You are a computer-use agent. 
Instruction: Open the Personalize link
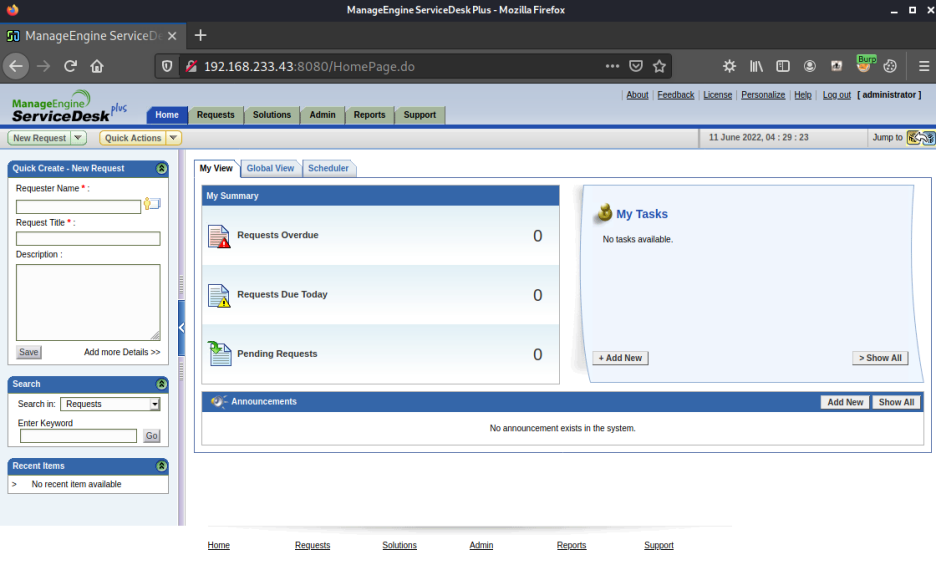(763, 95)
